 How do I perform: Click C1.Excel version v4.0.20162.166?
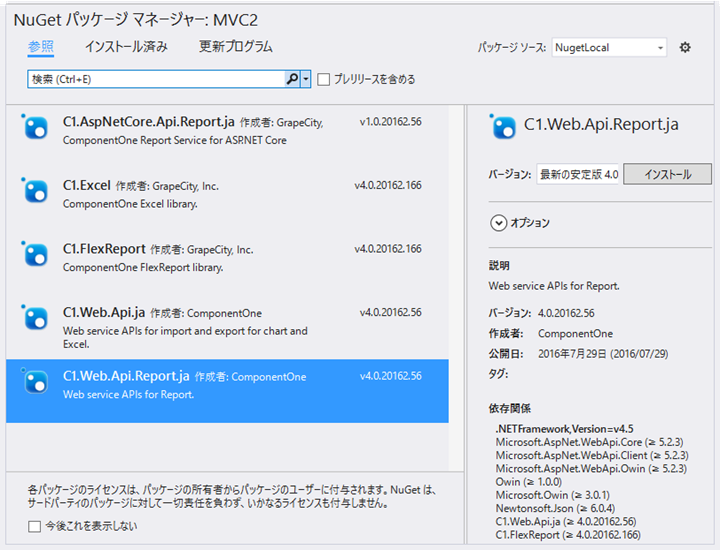point(388,185)
